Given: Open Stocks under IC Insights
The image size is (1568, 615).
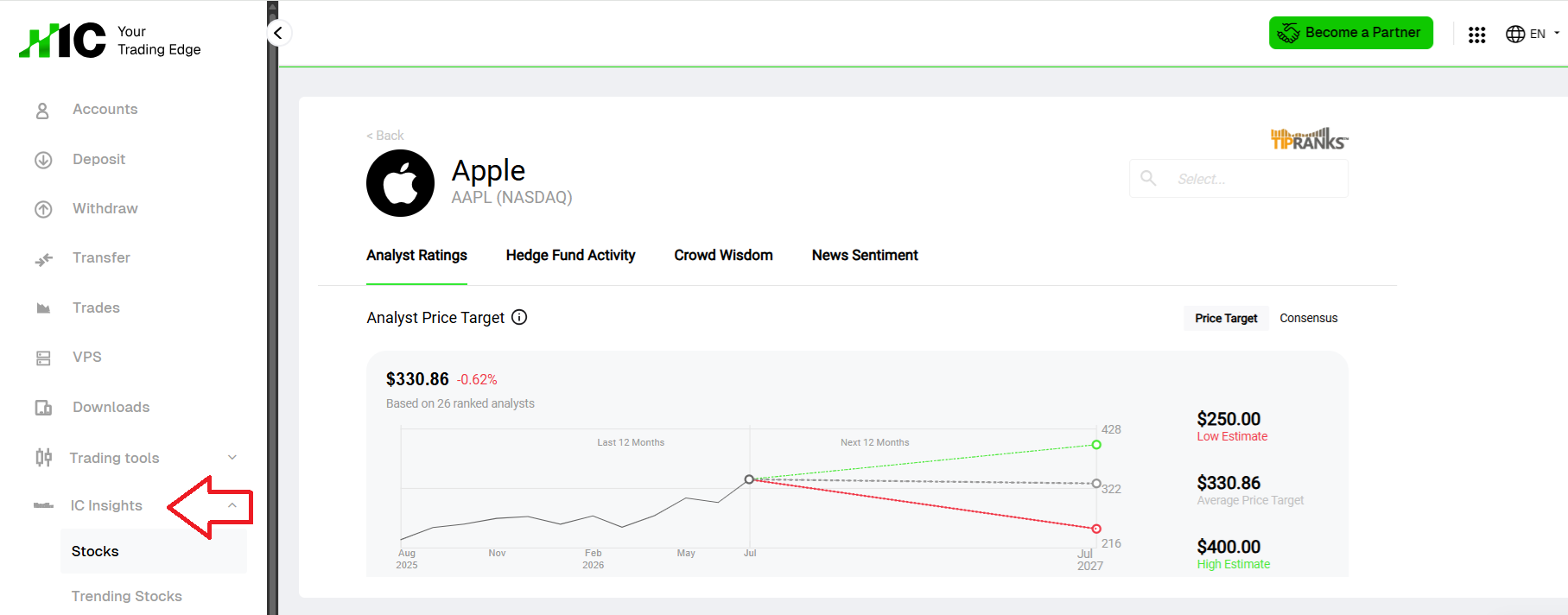Looking at the screenshot, I should 154,551.
